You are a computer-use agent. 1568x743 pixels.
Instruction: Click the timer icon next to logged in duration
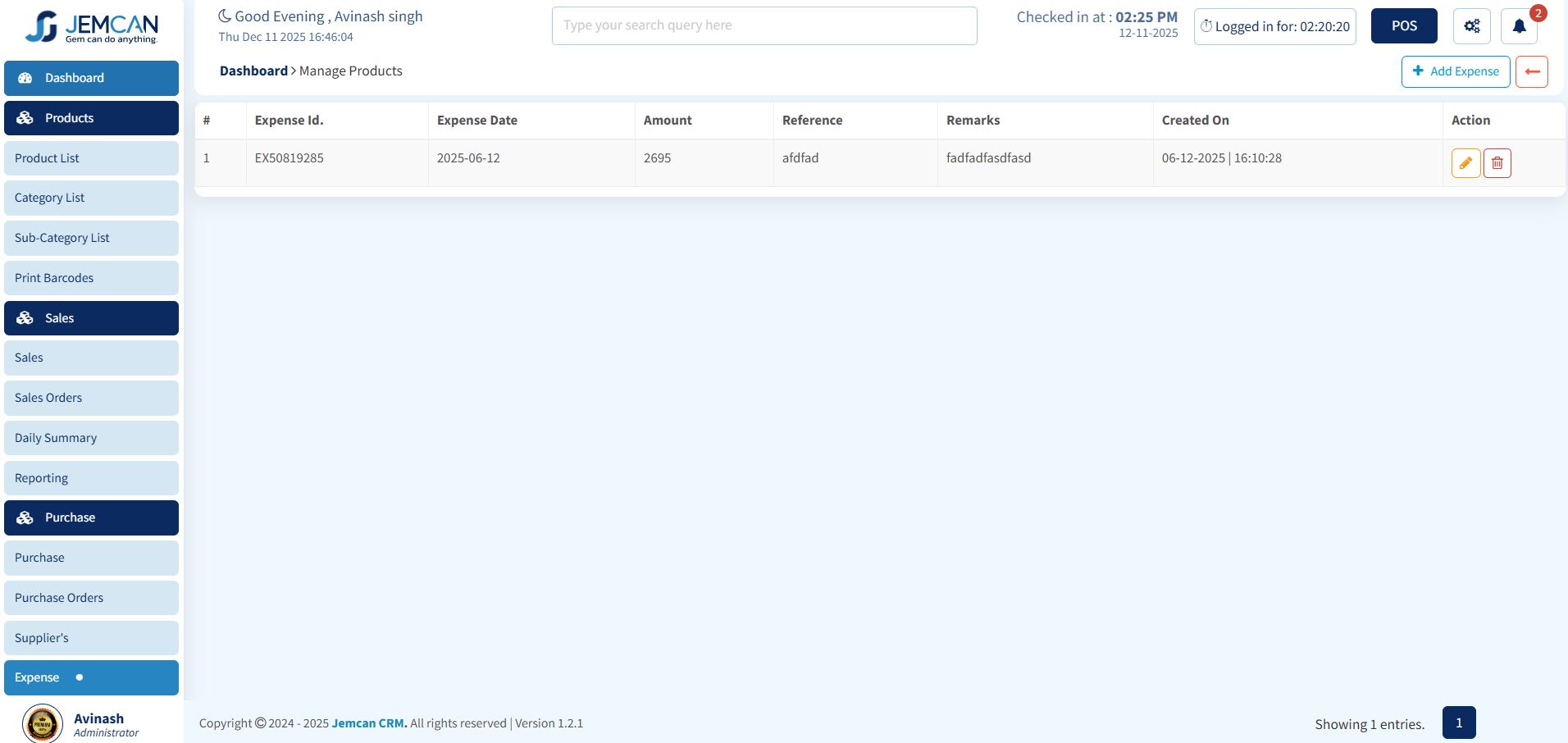click(1206, 25)
